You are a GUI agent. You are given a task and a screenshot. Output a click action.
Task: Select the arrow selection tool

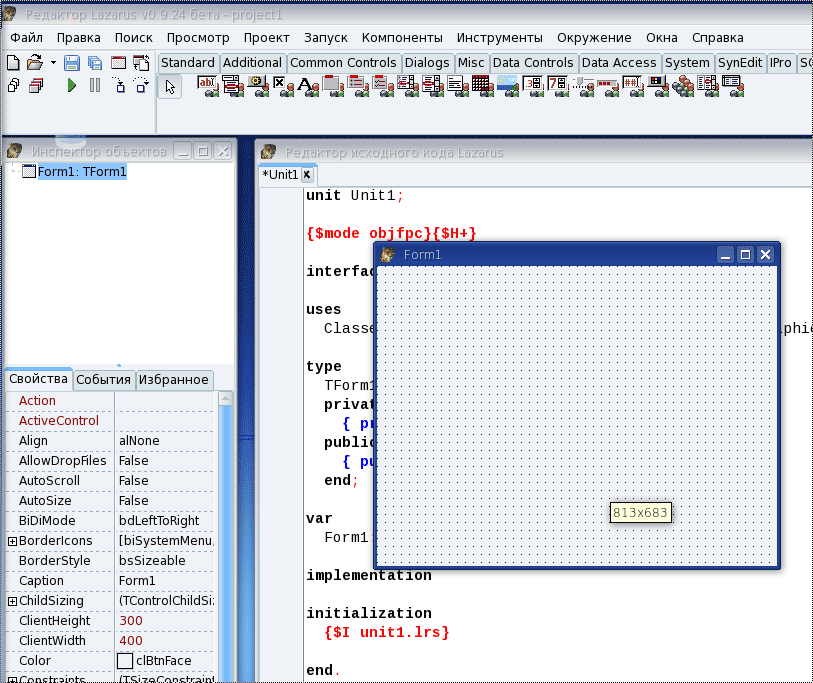[170, 86]
